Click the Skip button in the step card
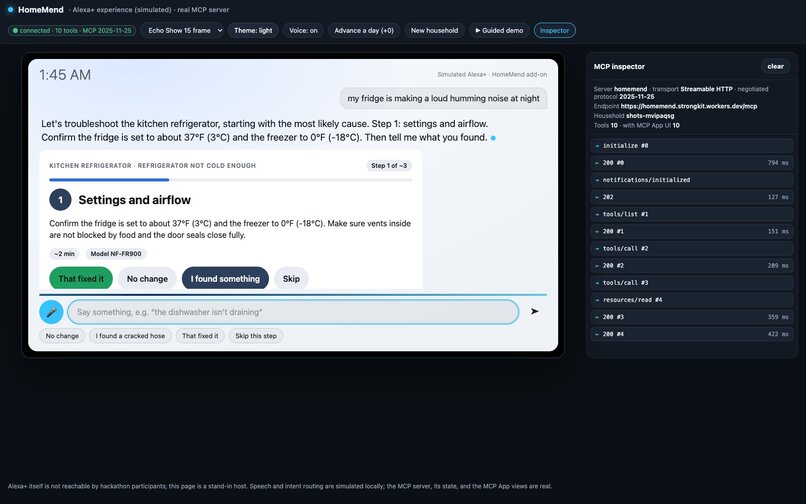 (291, 278)
